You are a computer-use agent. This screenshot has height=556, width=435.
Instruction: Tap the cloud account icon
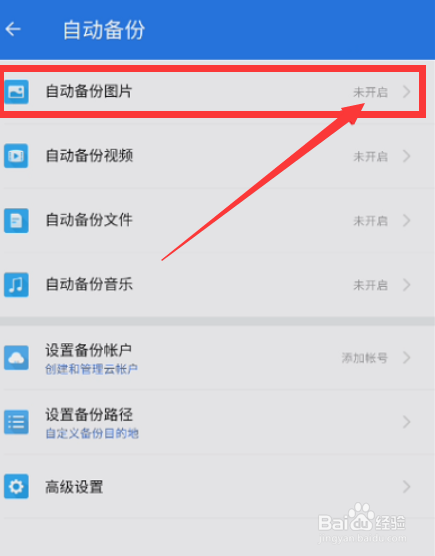(x=16, y=358)
